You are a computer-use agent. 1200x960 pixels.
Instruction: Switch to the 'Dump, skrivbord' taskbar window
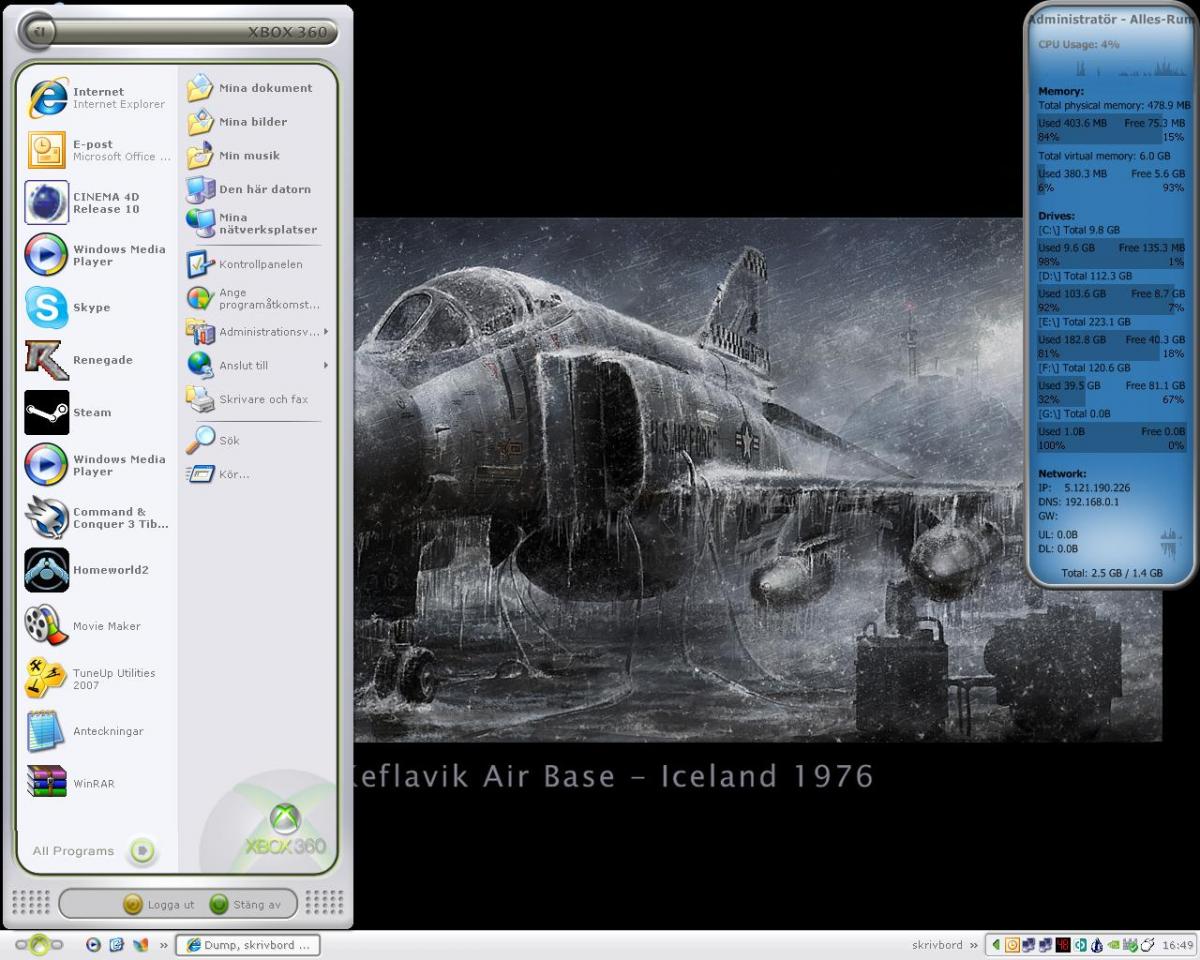tap(248, 944)
